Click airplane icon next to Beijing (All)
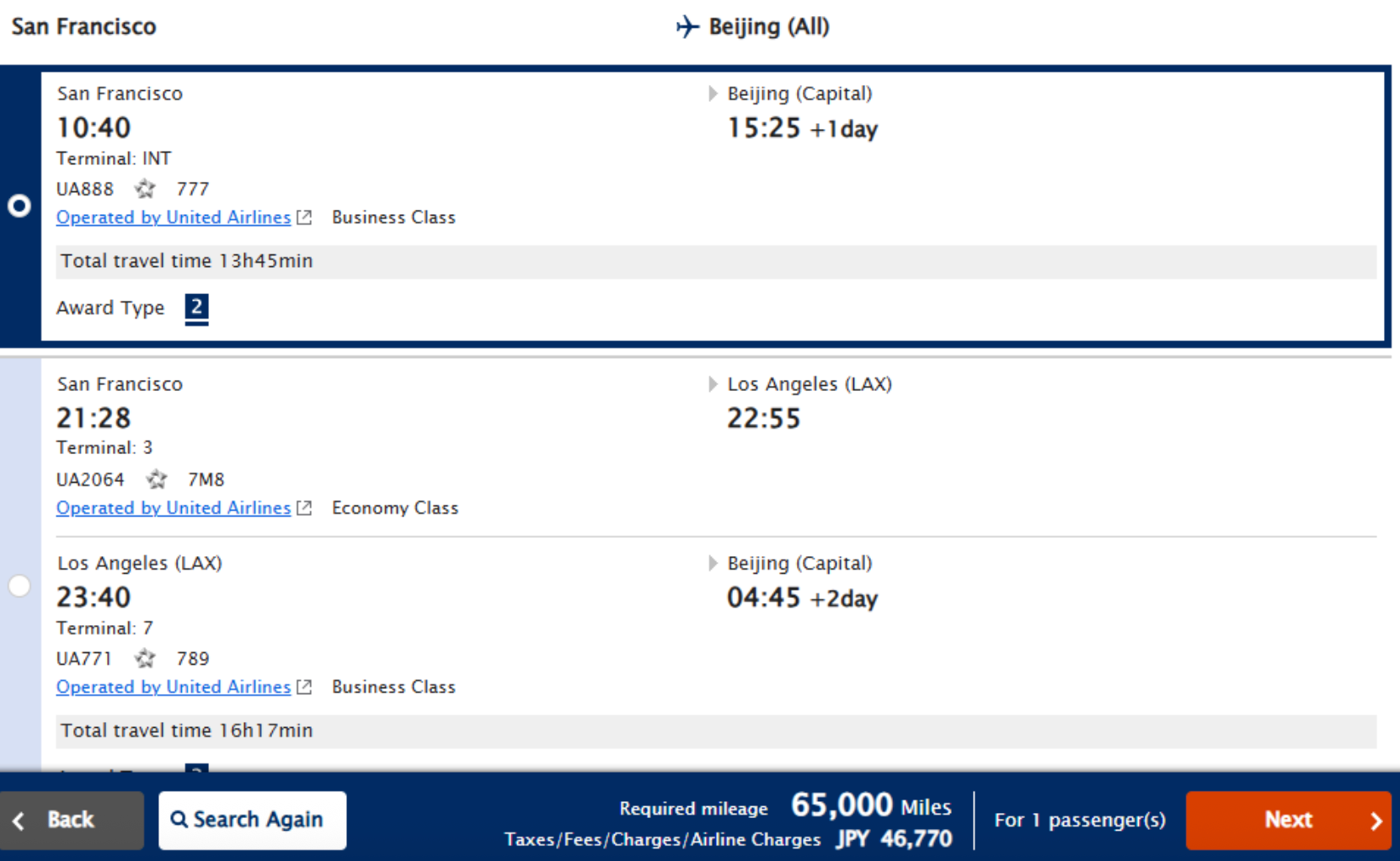This screenshot has height=861, width=1400. pyautogui.click(x=687, y=27)
